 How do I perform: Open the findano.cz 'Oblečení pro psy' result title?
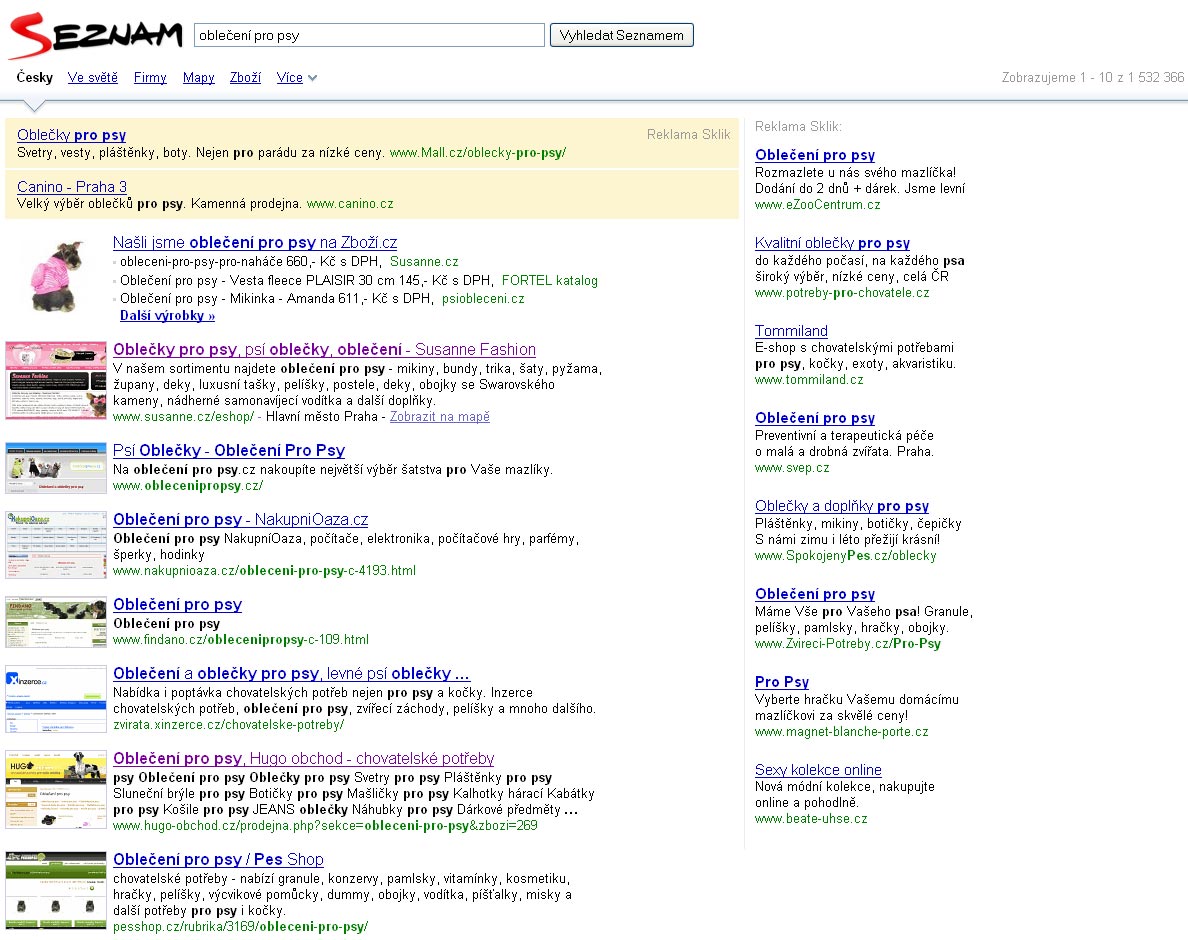pos(177,604)
